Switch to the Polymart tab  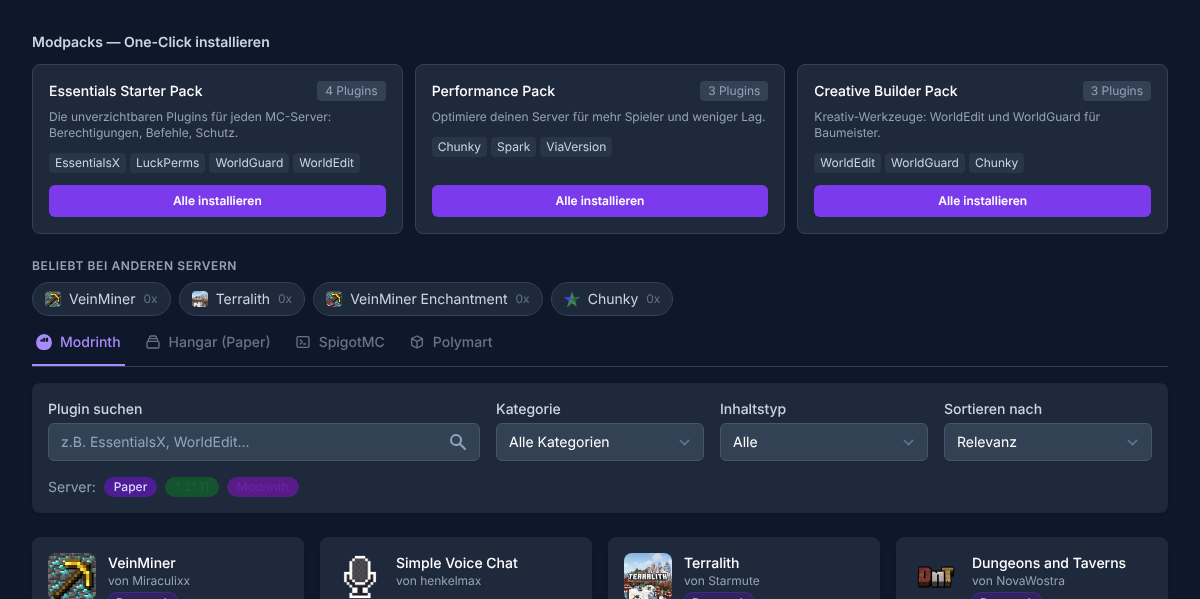[x=451, y=342]
